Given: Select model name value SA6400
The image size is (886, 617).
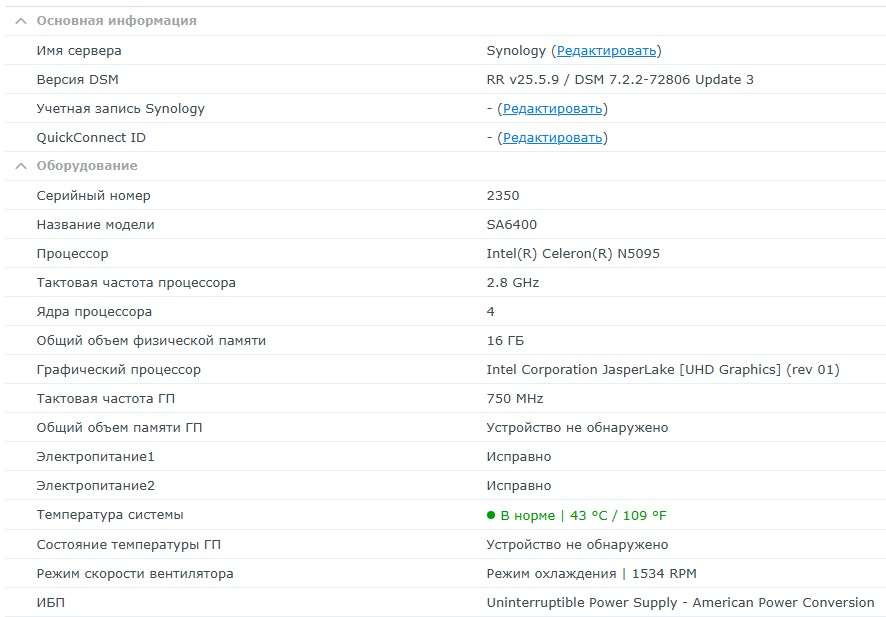Looking at the screenshot, I should coord(512,224).
